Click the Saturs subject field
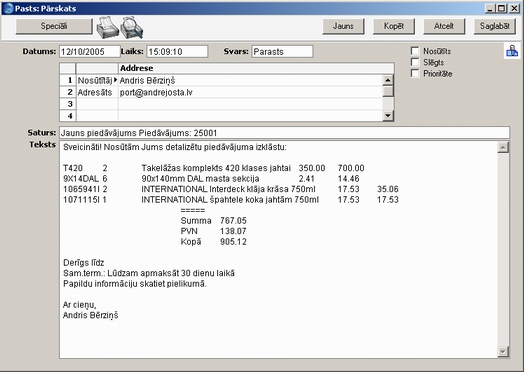 (284, 133)
